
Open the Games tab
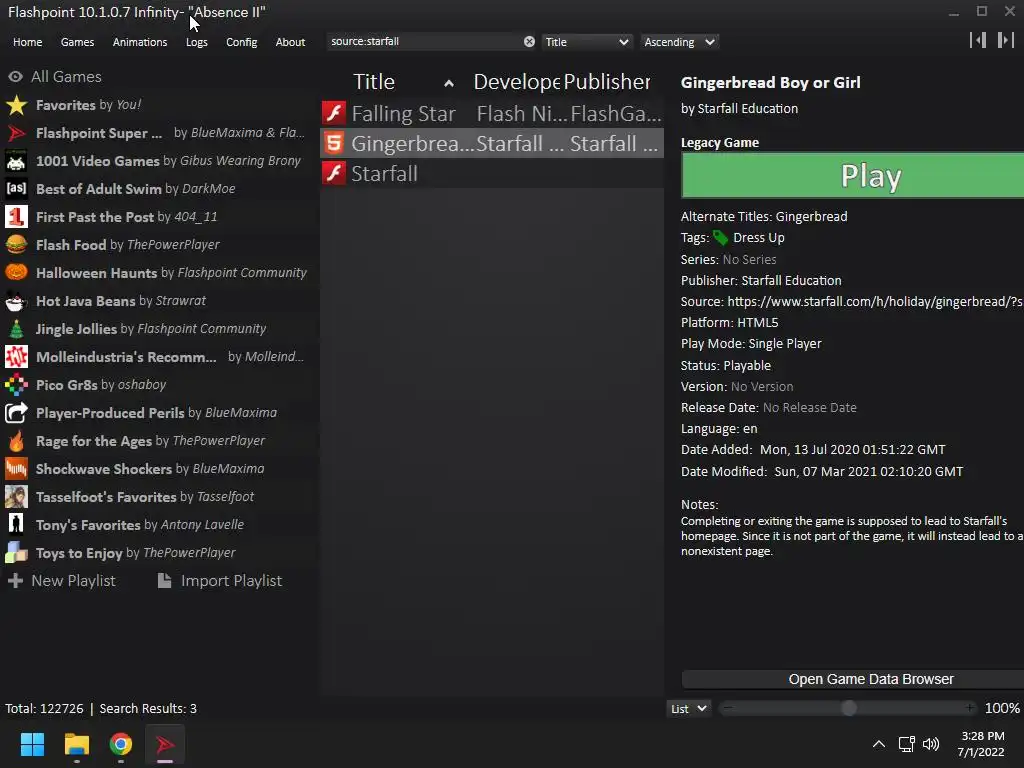point(77,42)
